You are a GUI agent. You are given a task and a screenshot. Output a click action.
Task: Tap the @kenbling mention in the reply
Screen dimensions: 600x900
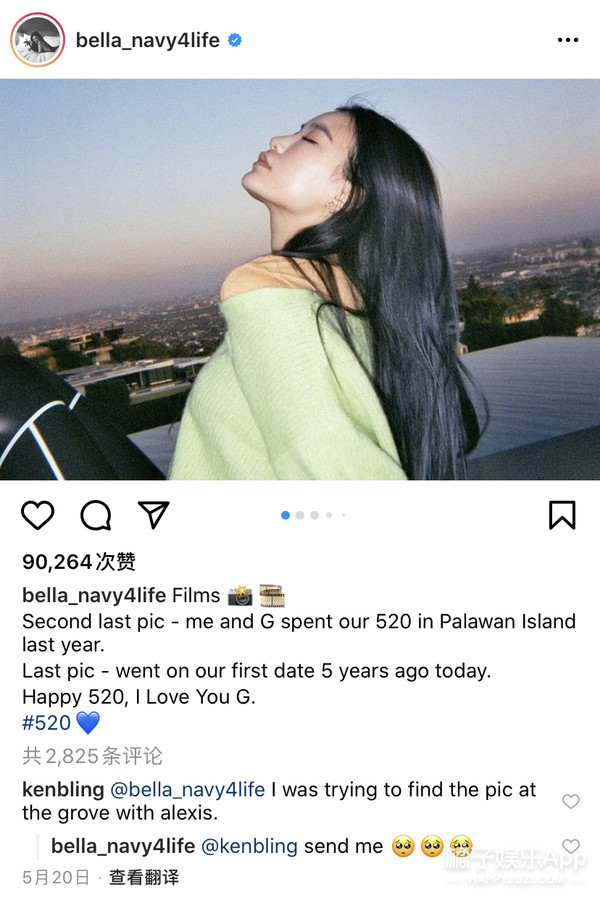coord(249,846)
